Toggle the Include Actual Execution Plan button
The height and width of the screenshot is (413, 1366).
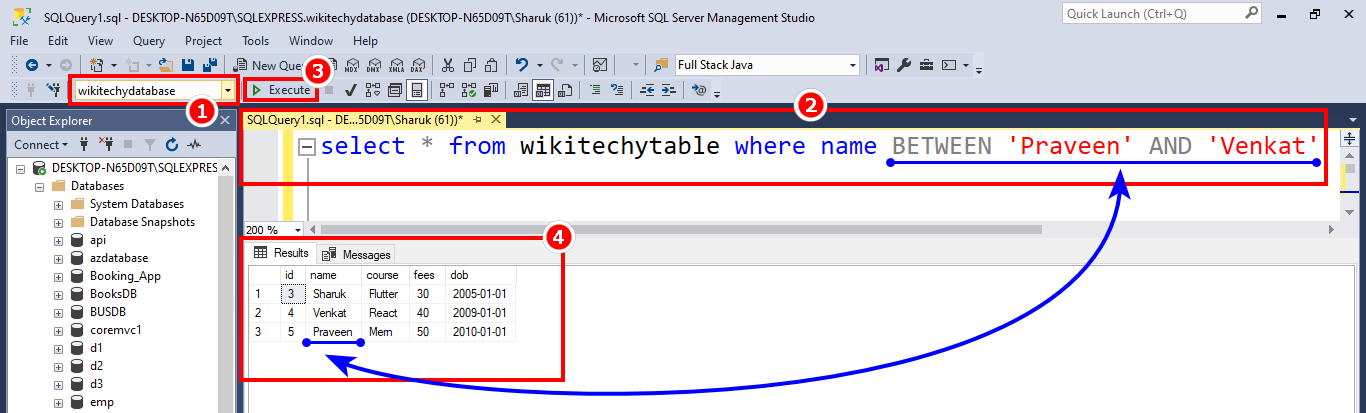(x=445, y=90)
